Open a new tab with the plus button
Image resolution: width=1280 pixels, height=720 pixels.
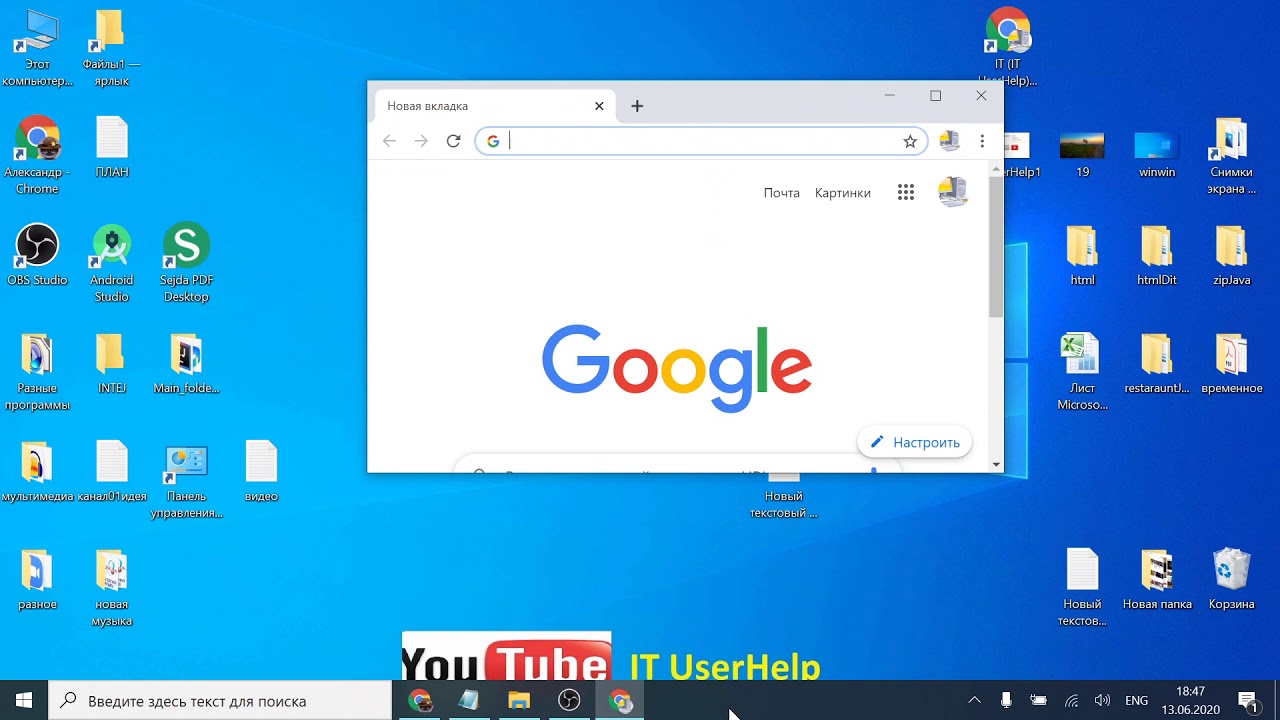637,106
